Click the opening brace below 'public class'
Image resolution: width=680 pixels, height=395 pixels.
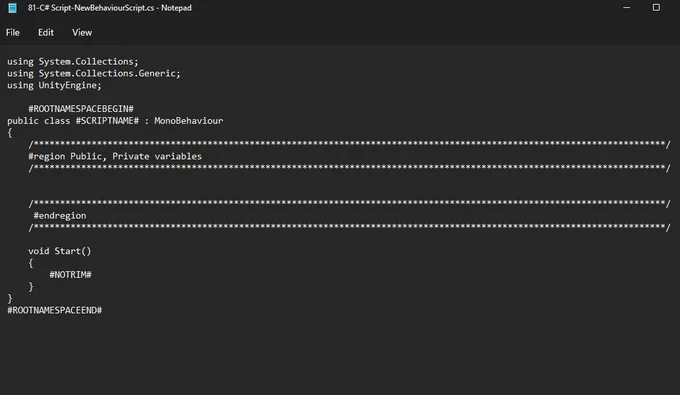[x=10, y=133]
